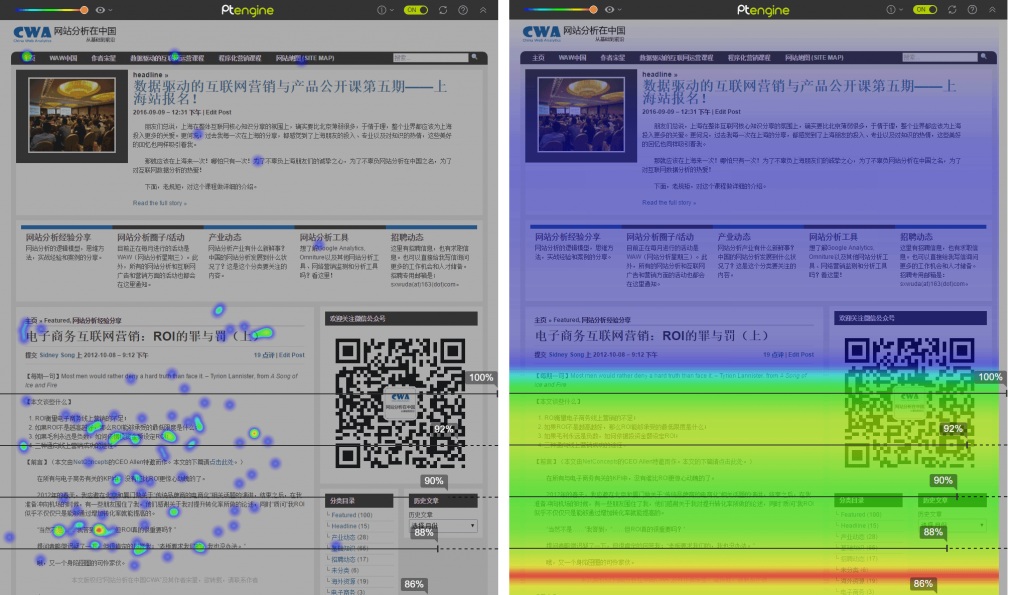The image size is (1024, 595).
Task: Click the rainbow slider track in left toolbar
Action: (x=49, y=10)
